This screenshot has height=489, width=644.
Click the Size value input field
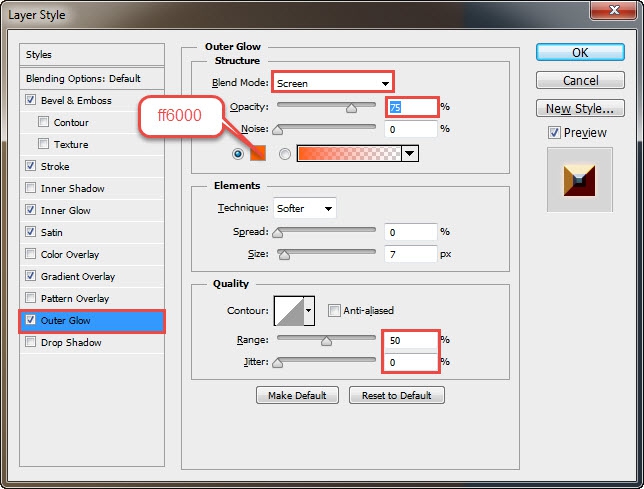click(411, 254)
